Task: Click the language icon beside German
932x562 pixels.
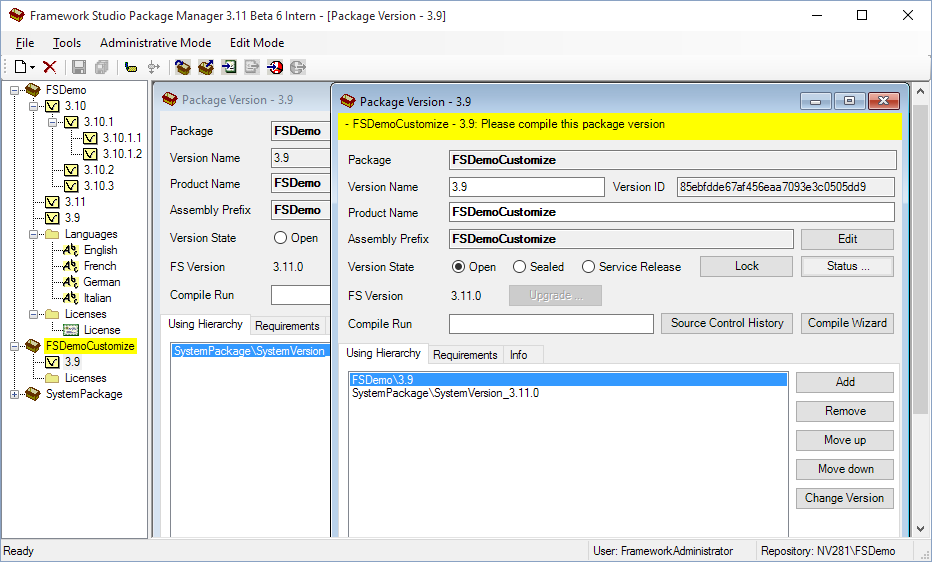Action: coord(71,282)
